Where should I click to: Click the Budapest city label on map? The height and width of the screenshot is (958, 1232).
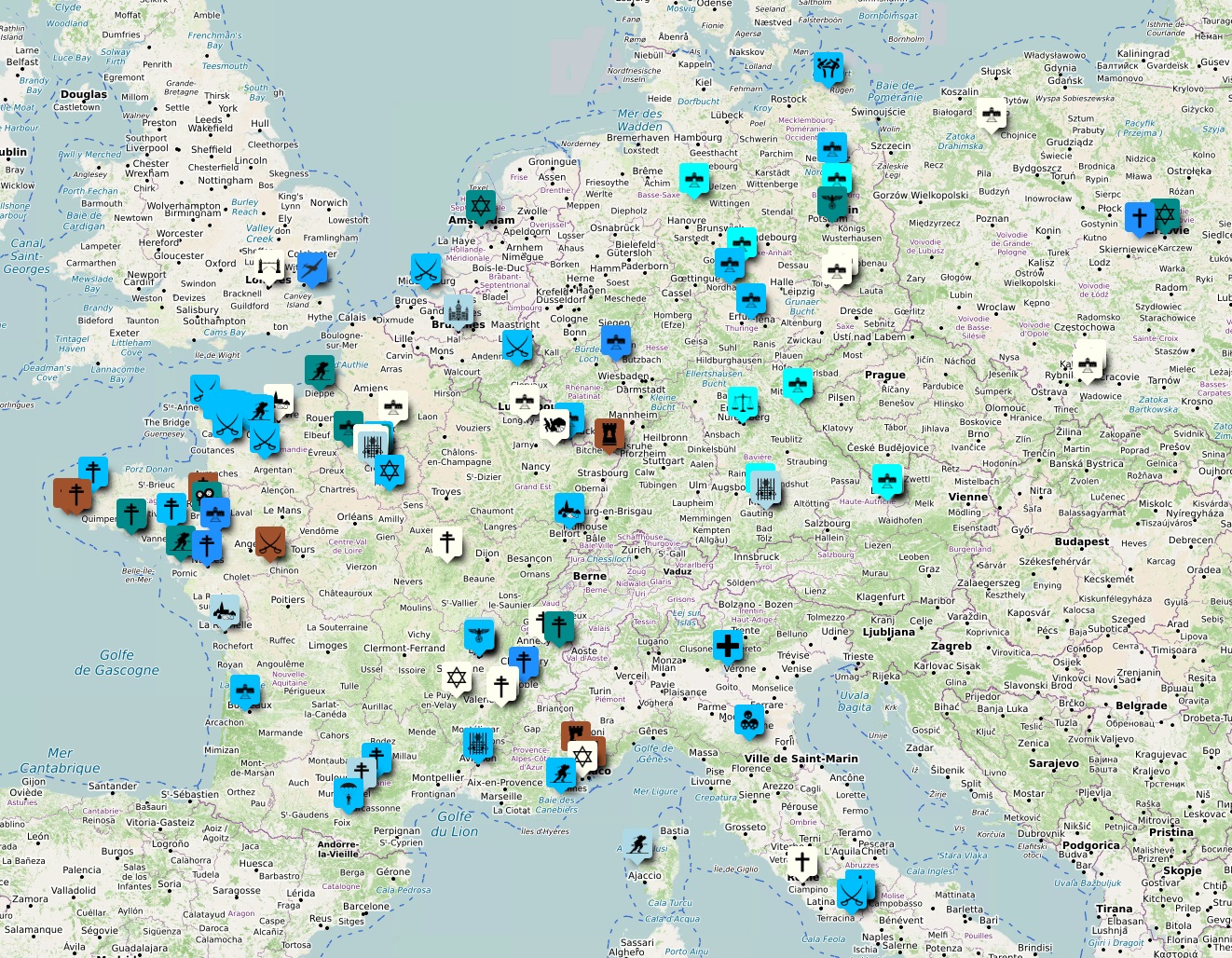(1082, 541)
